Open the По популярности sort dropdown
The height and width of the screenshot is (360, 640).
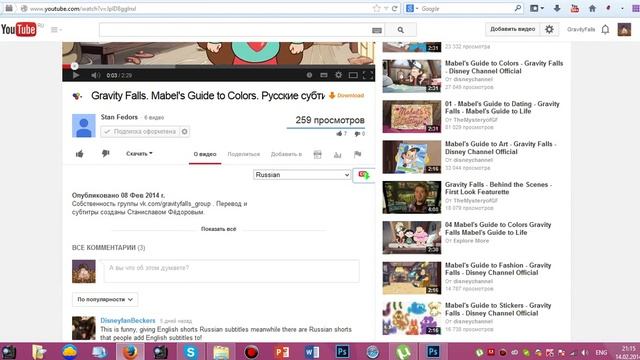(105, 299)
